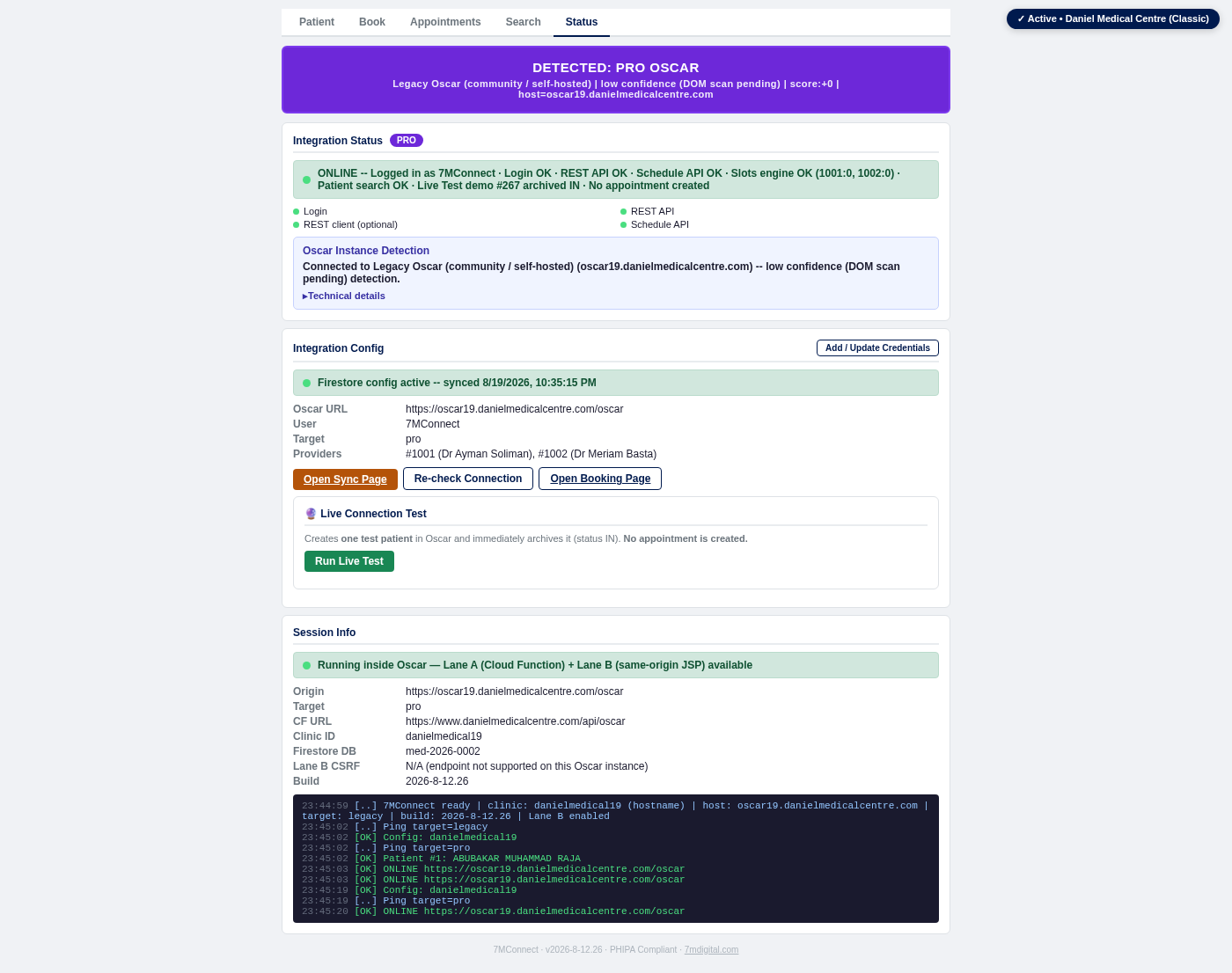
Task: Click the green Login status dot
Action: (x=297, y=211)
